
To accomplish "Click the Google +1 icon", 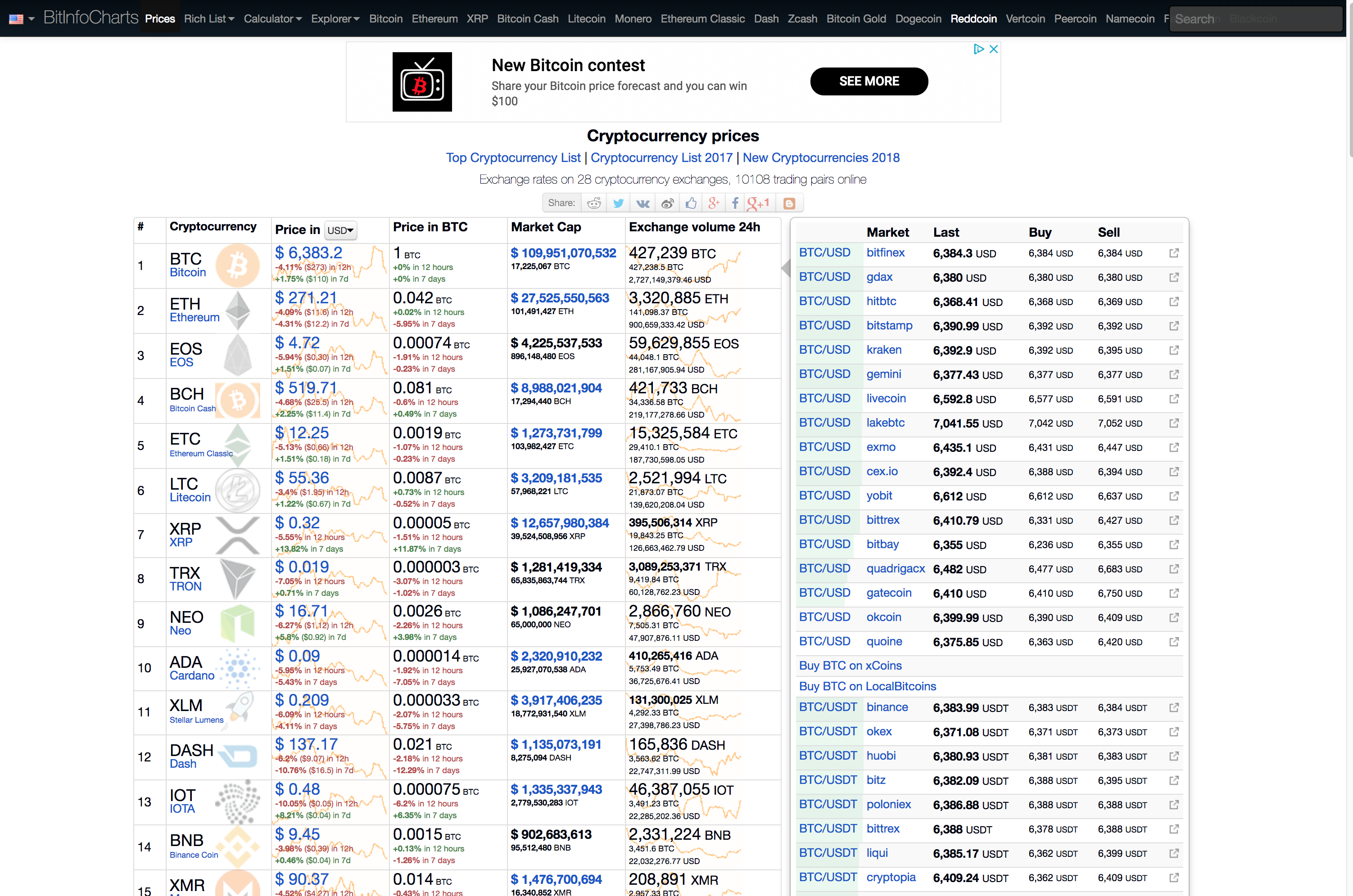I will click(759, 203).
